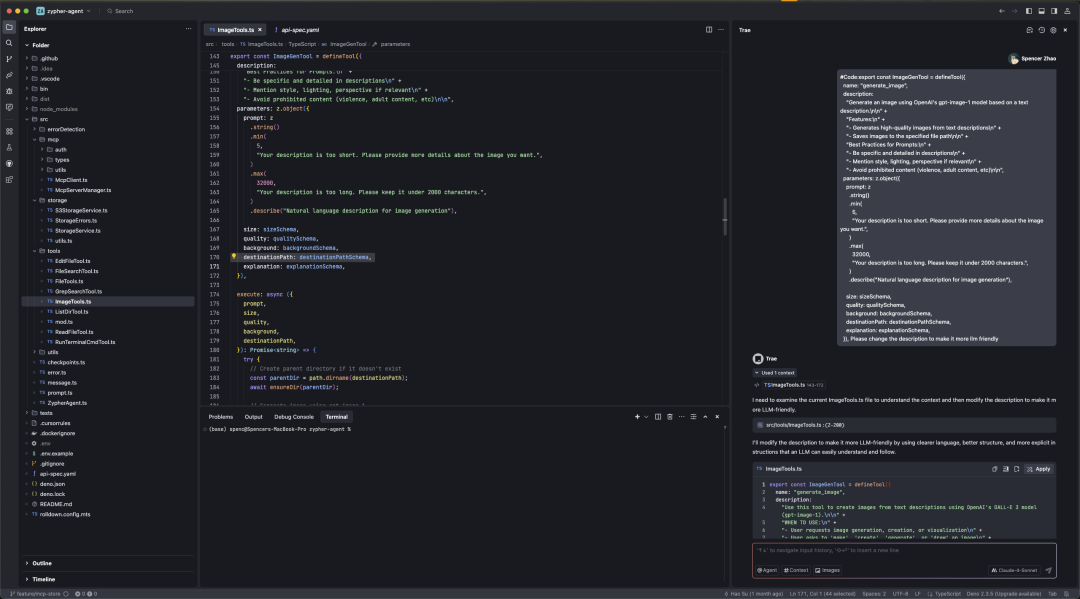Open the Debug Console tab
This screenshot has height=599, width=1080.
[x=294, y=417]
